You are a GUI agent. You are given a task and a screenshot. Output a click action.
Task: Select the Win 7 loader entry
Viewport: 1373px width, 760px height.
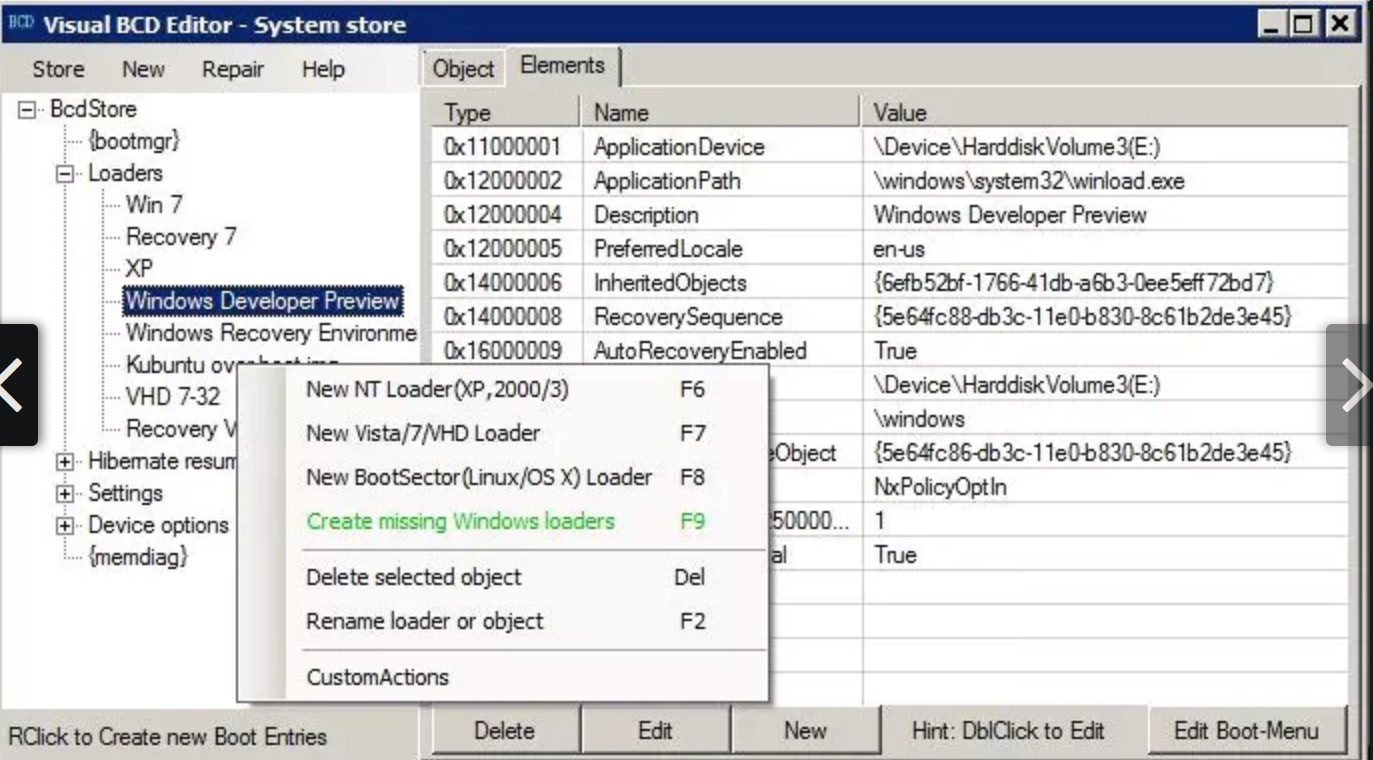154,205
